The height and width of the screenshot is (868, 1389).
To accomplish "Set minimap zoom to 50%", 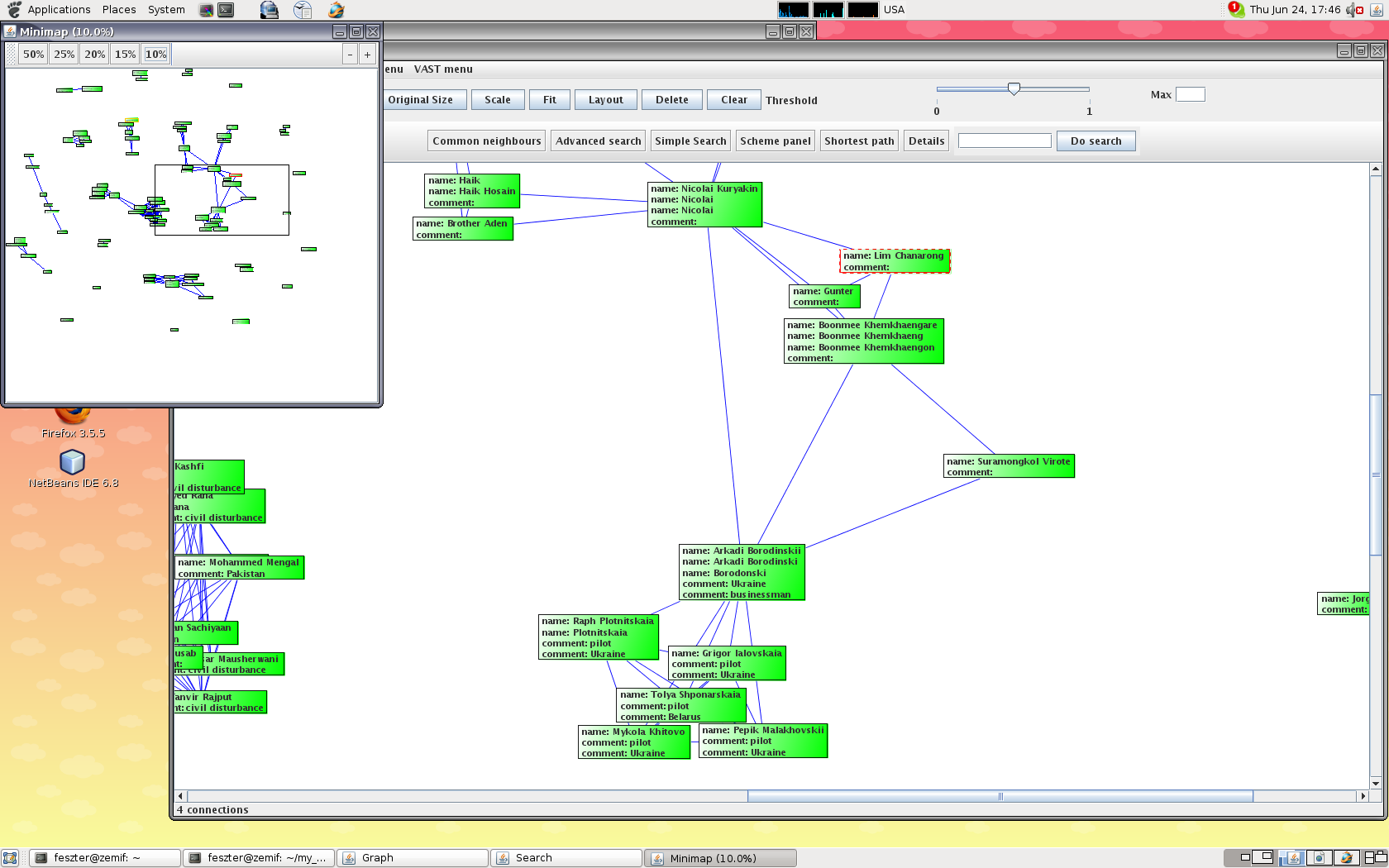I will (x=34, y=55).
